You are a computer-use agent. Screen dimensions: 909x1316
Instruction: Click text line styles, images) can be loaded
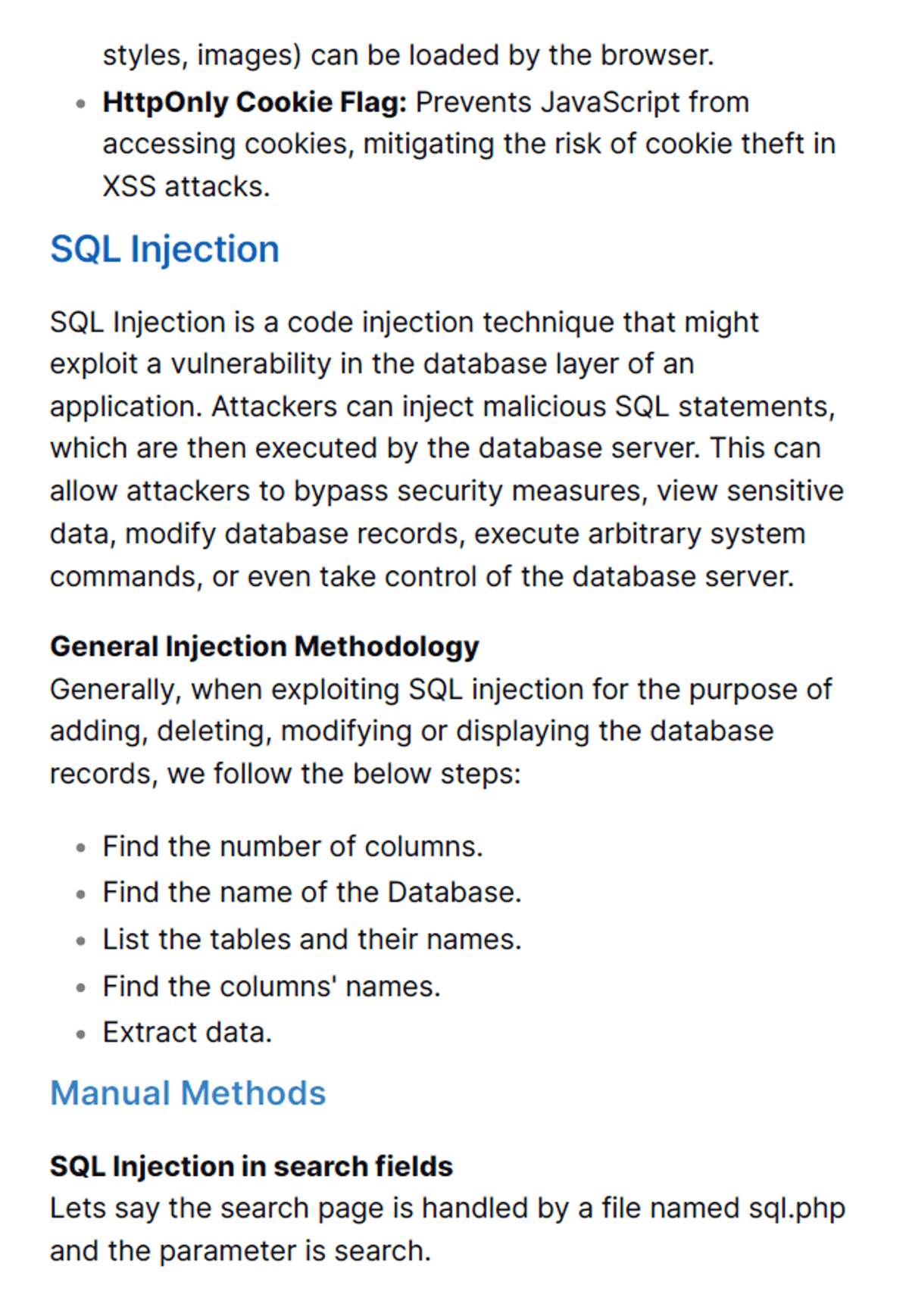(x=408, y=55)
